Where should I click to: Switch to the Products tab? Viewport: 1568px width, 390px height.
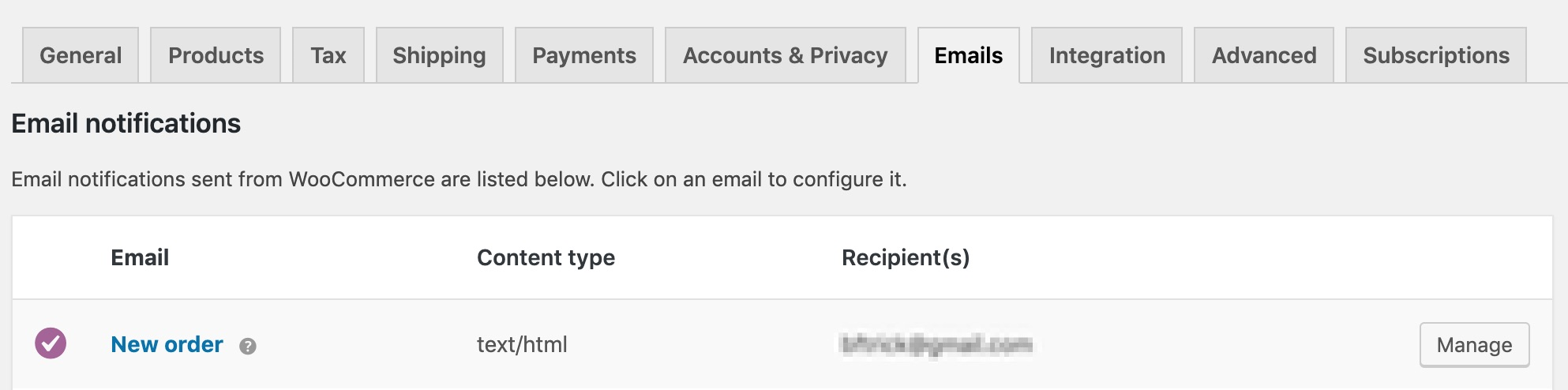(216, 55)
